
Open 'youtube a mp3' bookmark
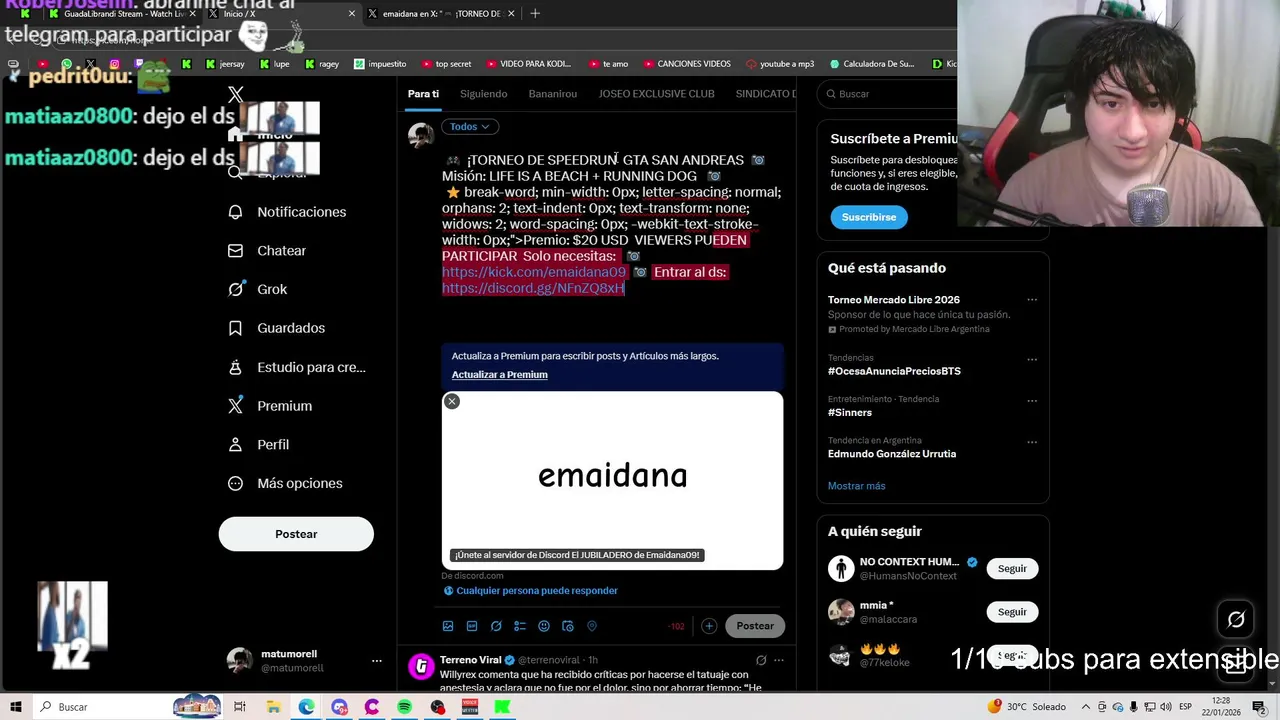point(780,64)
